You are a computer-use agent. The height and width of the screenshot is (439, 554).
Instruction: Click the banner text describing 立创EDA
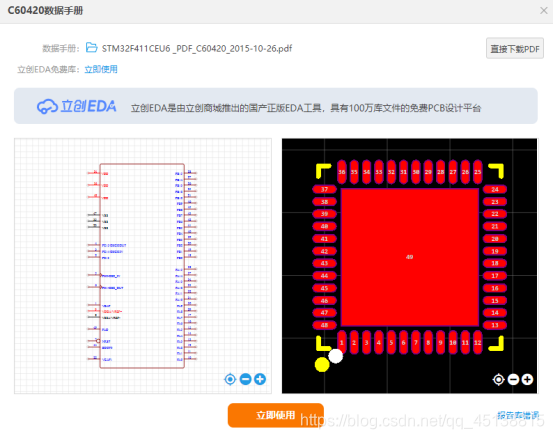[x=306, y=108]
